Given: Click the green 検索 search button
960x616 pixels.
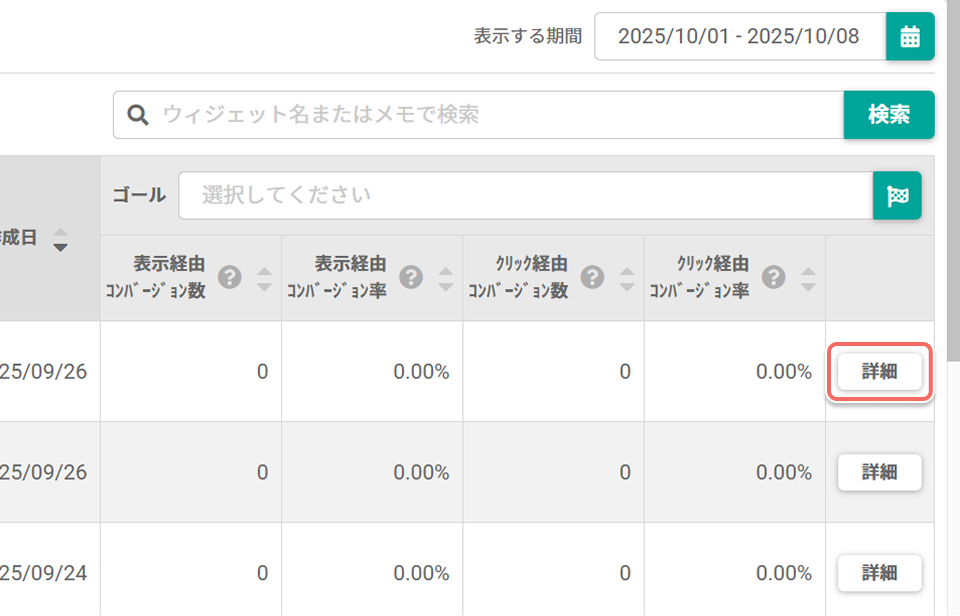Looking at the screenshot, I should click(x=889, y=115).
